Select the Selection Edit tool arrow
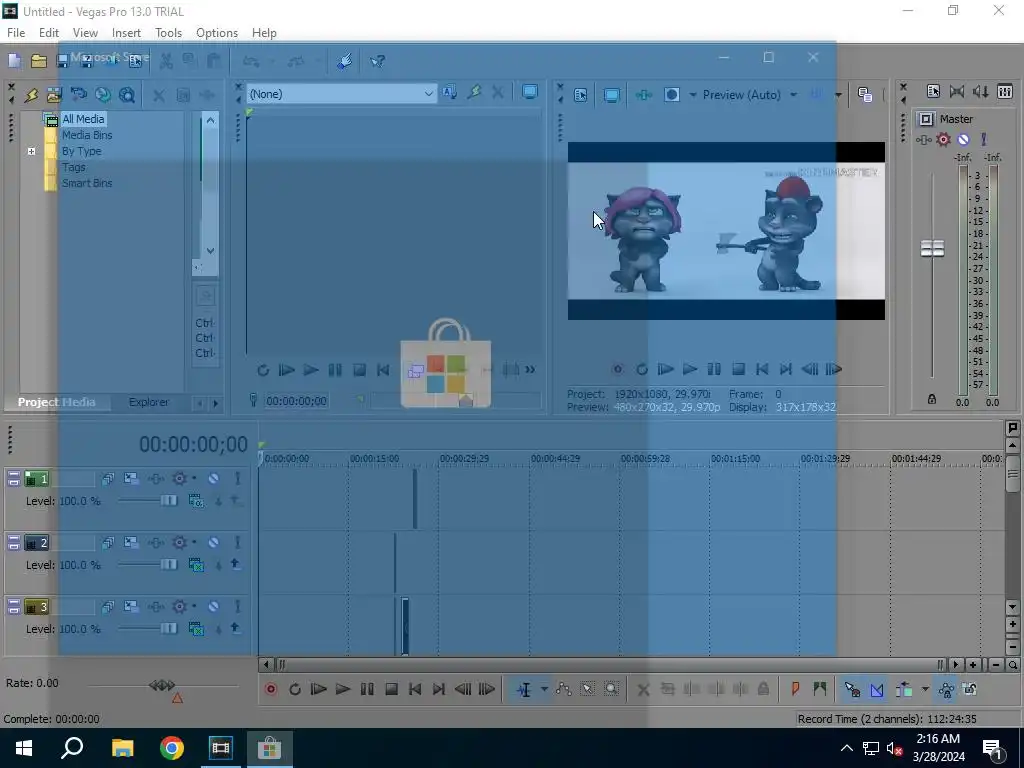The image size is (1024, 768). (x=587, y=689)
